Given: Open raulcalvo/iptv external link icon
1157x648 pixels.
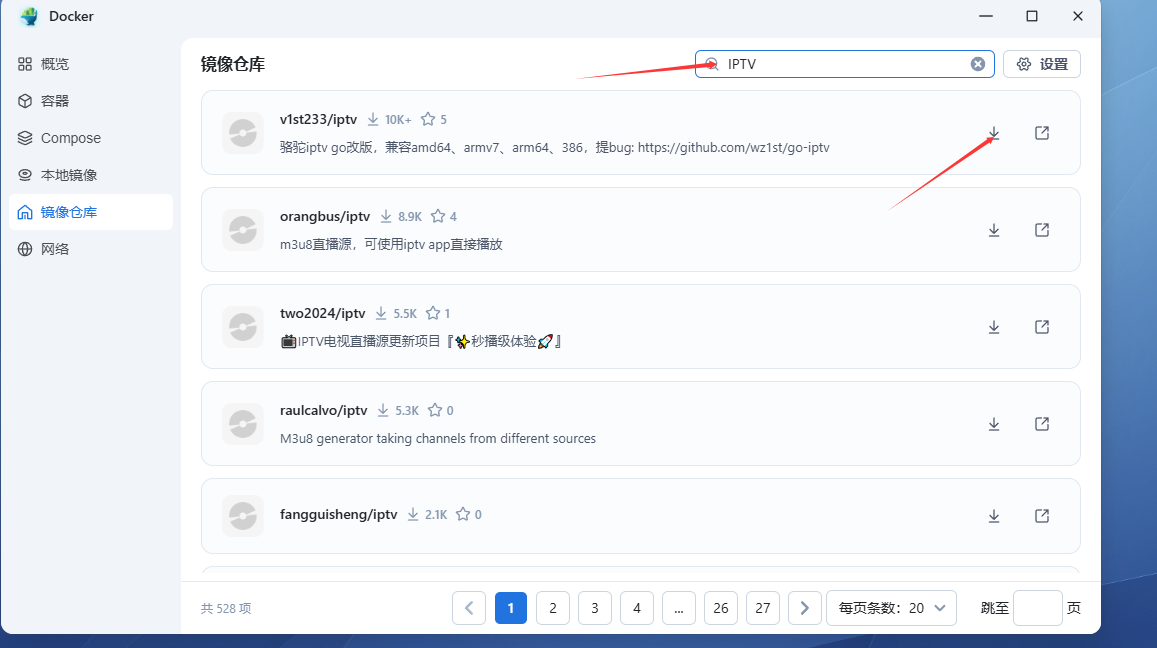Looking at the screenshot, I should coord(1042,424).
